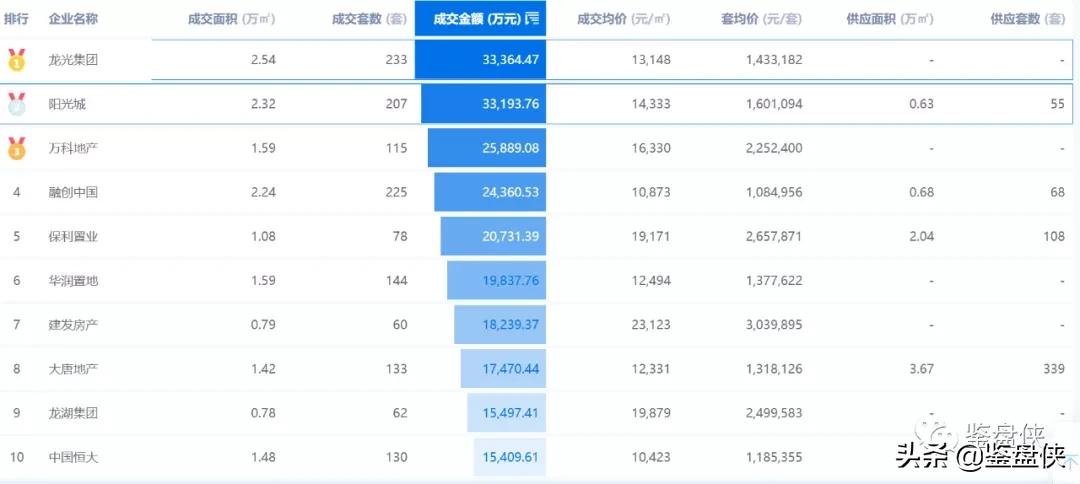Viewport: 1080px width, 484px height.
Task: Click amount value 19,837.76
Action: [x=510, y=280]
